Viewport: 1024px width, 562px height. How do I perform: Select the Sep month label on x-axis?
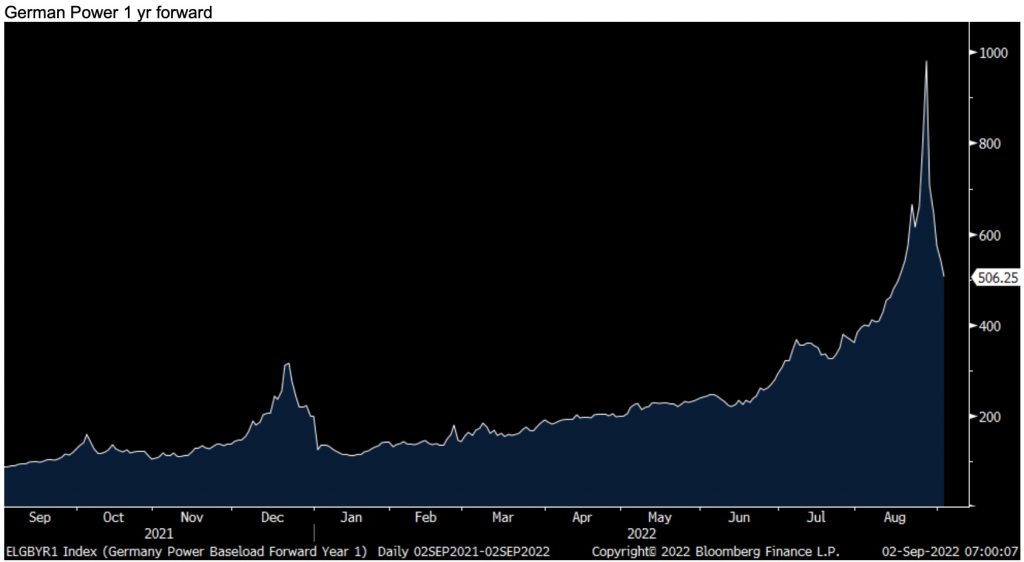pos(40,517)
